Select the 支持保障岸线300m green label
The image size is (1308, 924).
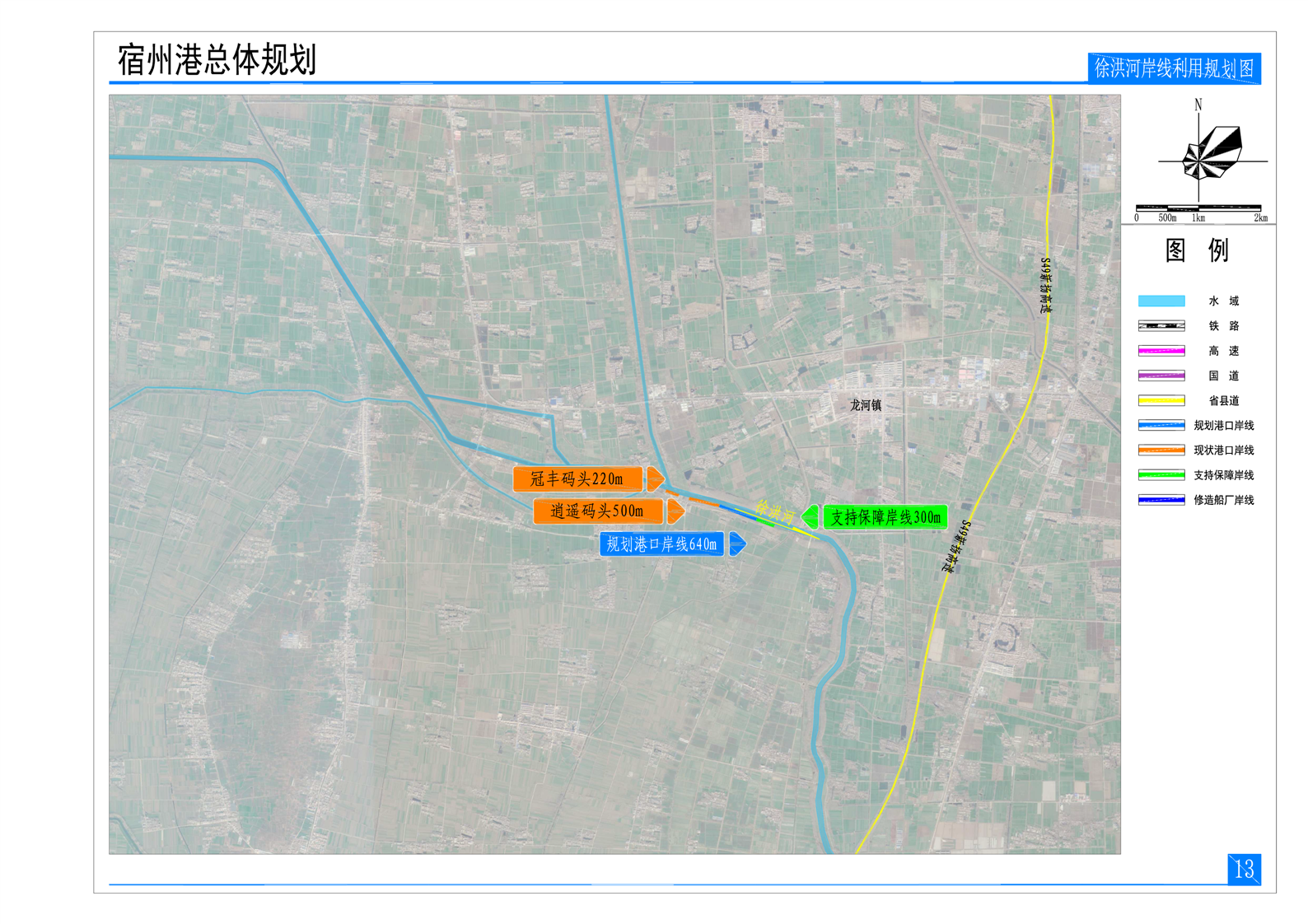click(x=885, y=517)
